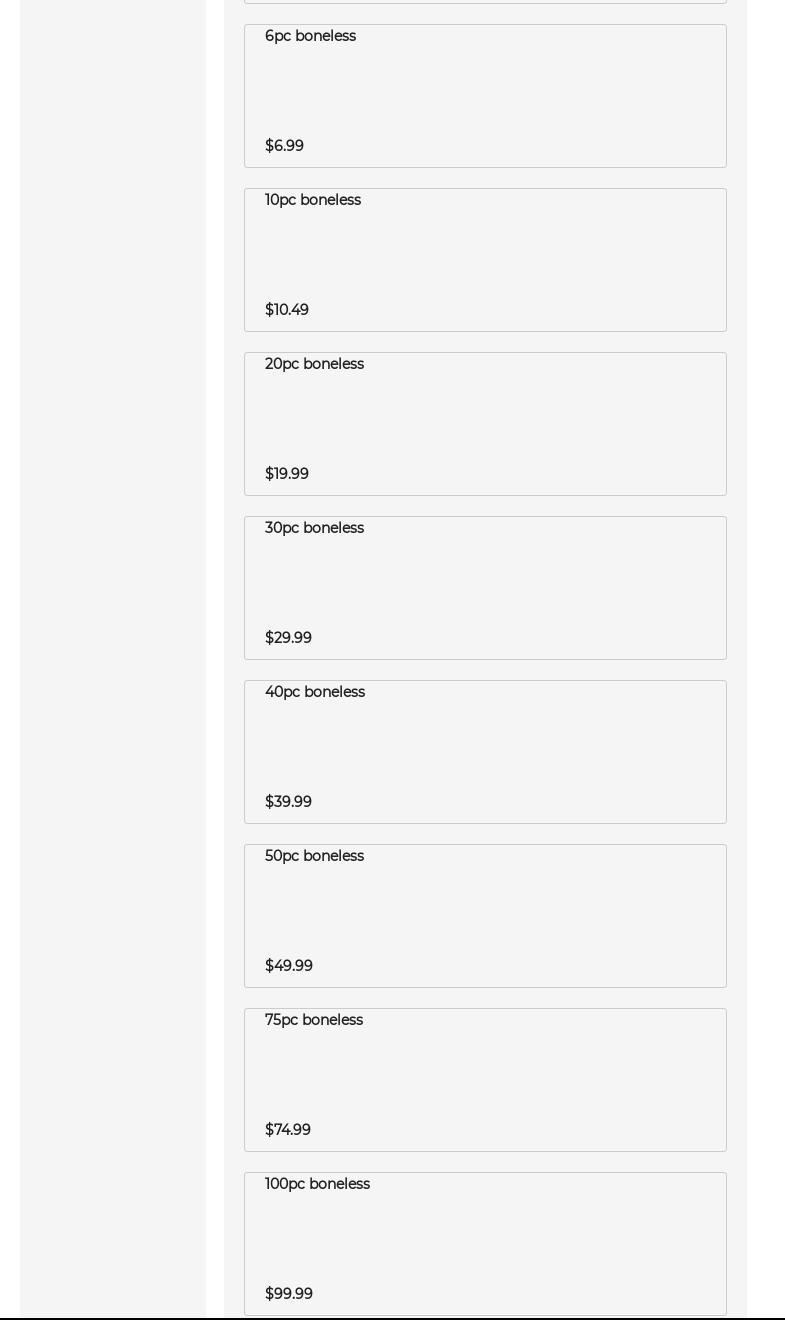
Task: Open the 75pc boneless item name
Action: tap(314, 1020)
